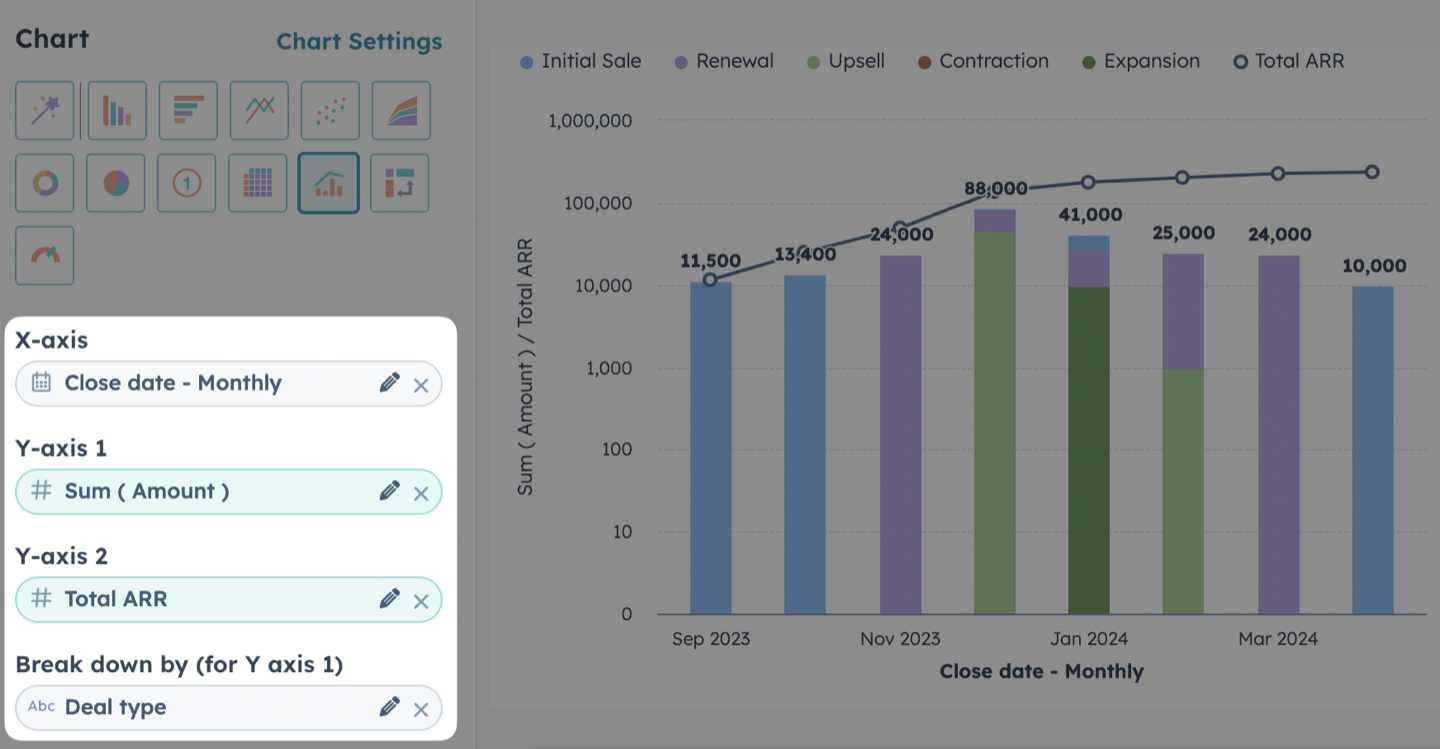Screen dimensions: 1440x749
Task: Pick the donut chart type
Action: click(45, 183)
